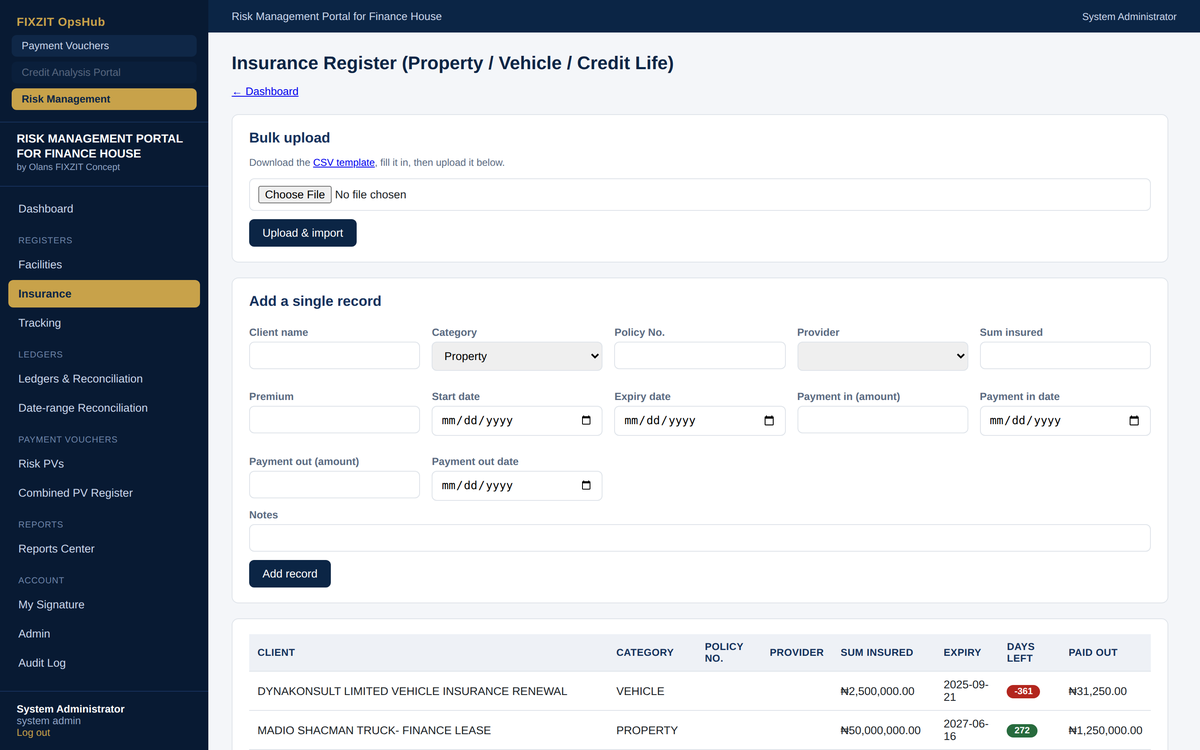Viewport: 1200px width, 750px height.
Task: Click the 272 days left badge
Action: 1022,730
